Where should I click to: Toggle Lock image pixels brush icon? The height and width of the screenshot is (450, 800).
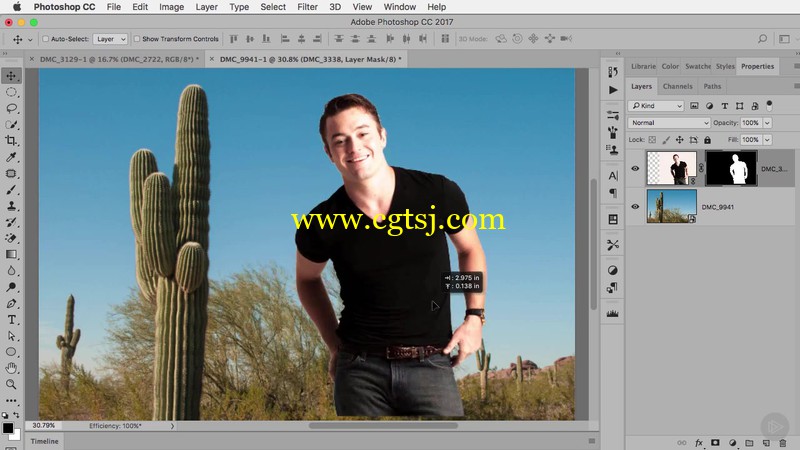(x=666, y=140)
